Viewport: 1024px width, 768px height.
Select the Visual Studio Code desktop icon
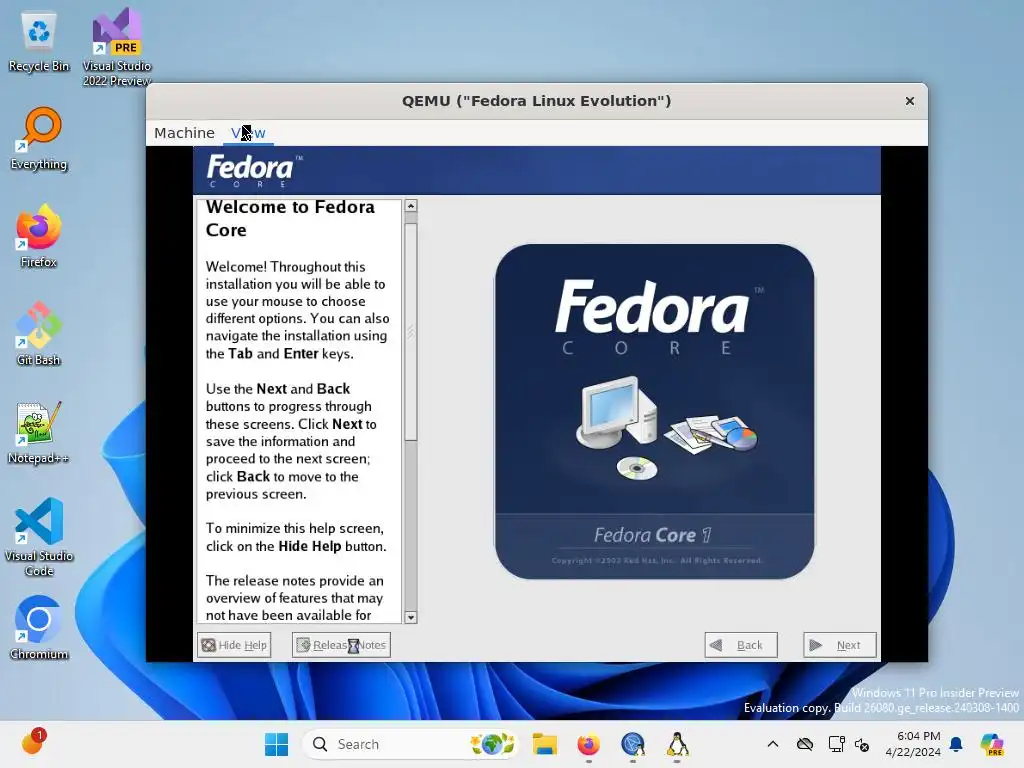tap(39, 537)
